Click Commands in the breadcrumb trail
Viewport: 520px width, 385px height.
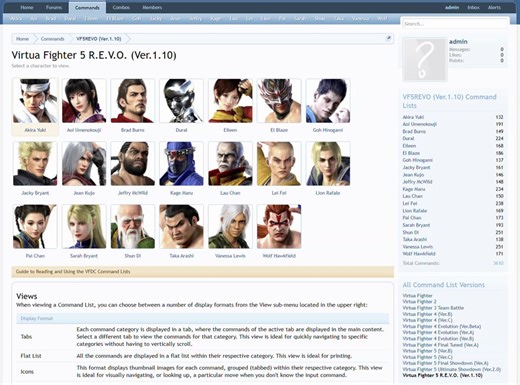52,39
